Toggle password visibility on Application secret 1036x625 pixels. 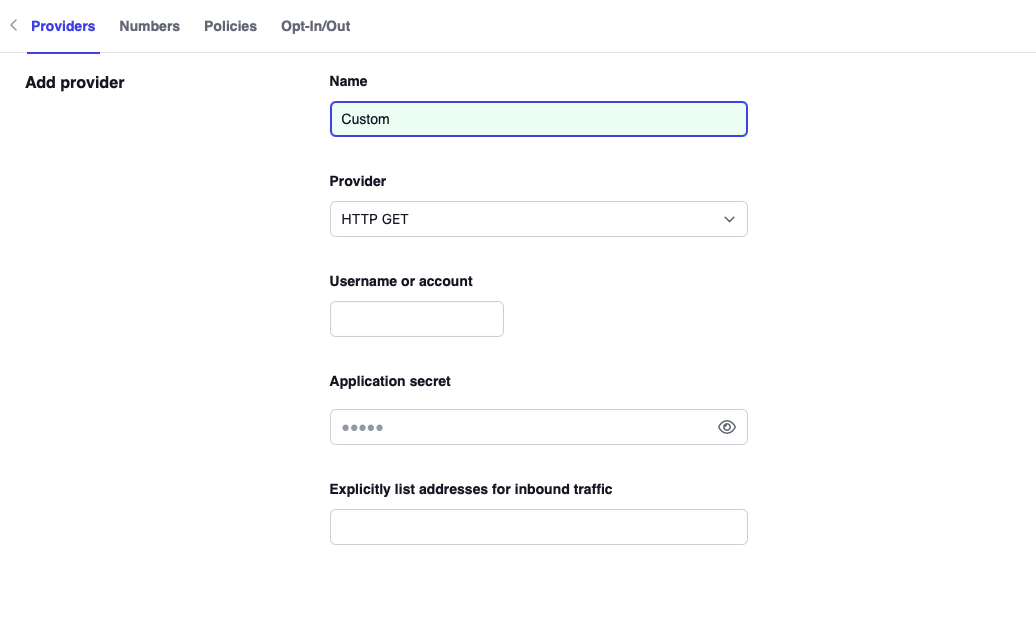(x=726, y=427)
